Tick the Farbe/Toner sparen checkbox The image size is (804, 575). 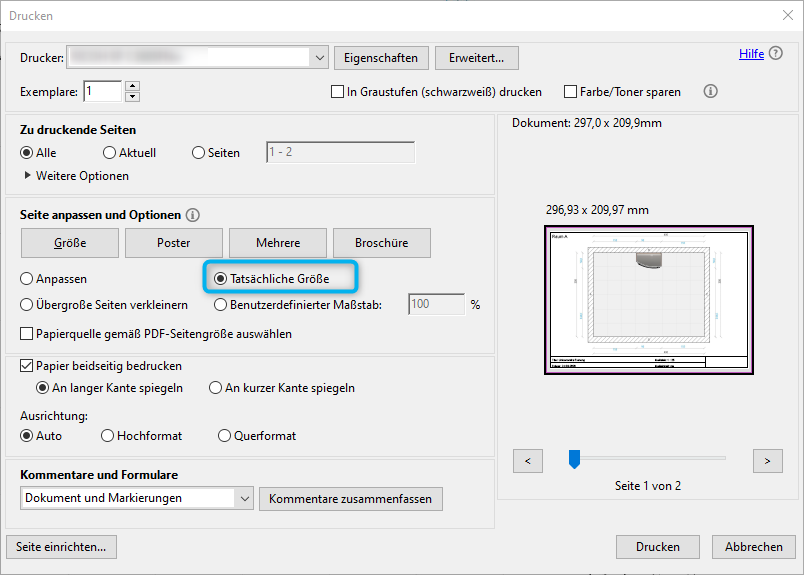[570, 92]
